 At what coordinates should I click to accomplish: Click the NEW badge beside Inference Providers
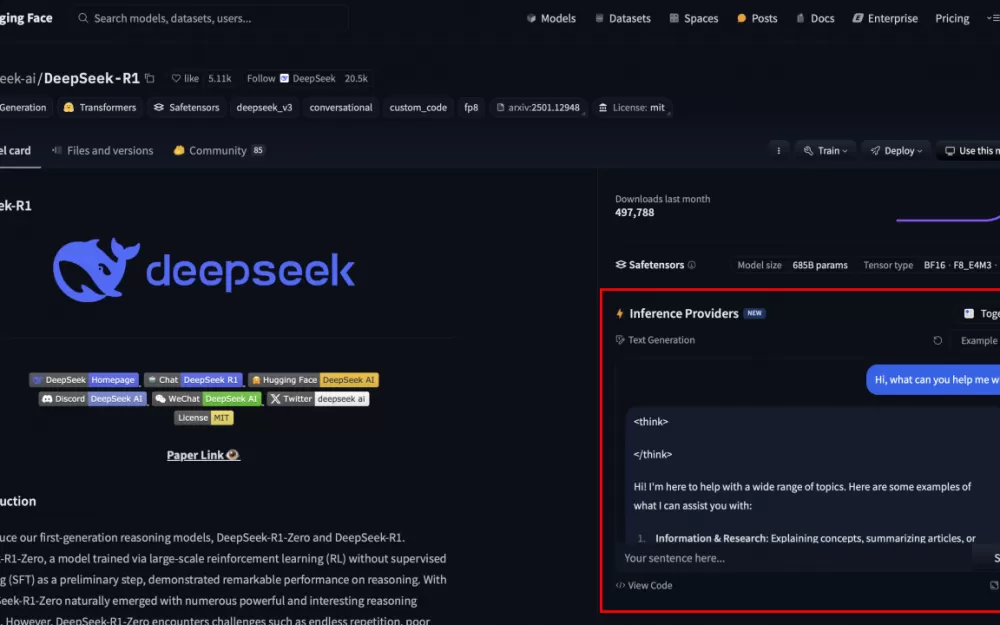pos(754,313)
